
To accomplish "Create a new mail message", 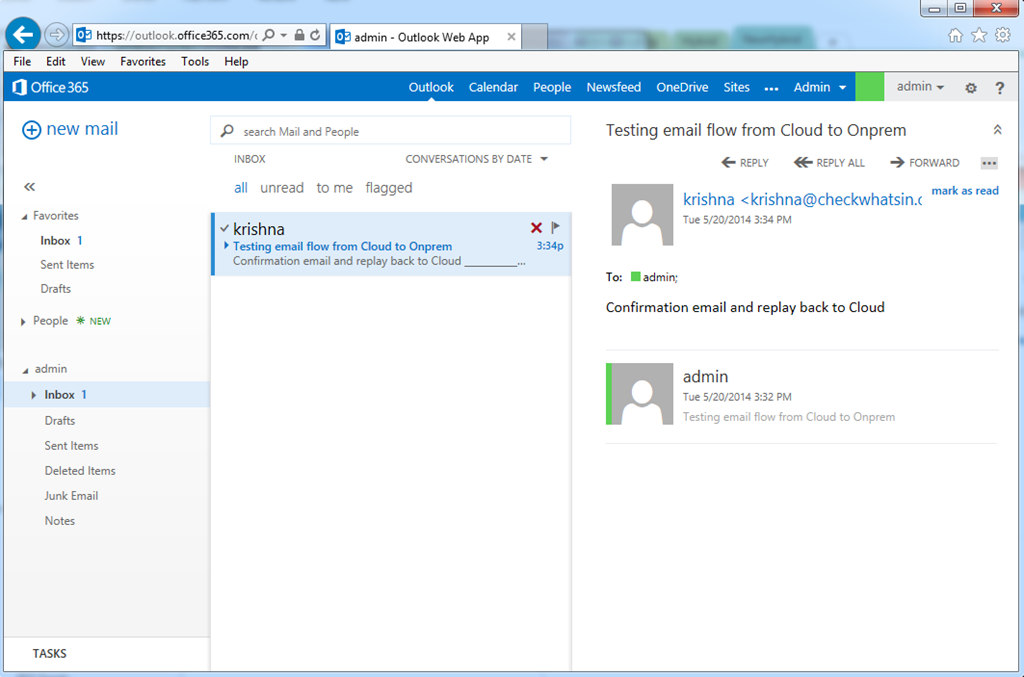I will pos(70,129).
